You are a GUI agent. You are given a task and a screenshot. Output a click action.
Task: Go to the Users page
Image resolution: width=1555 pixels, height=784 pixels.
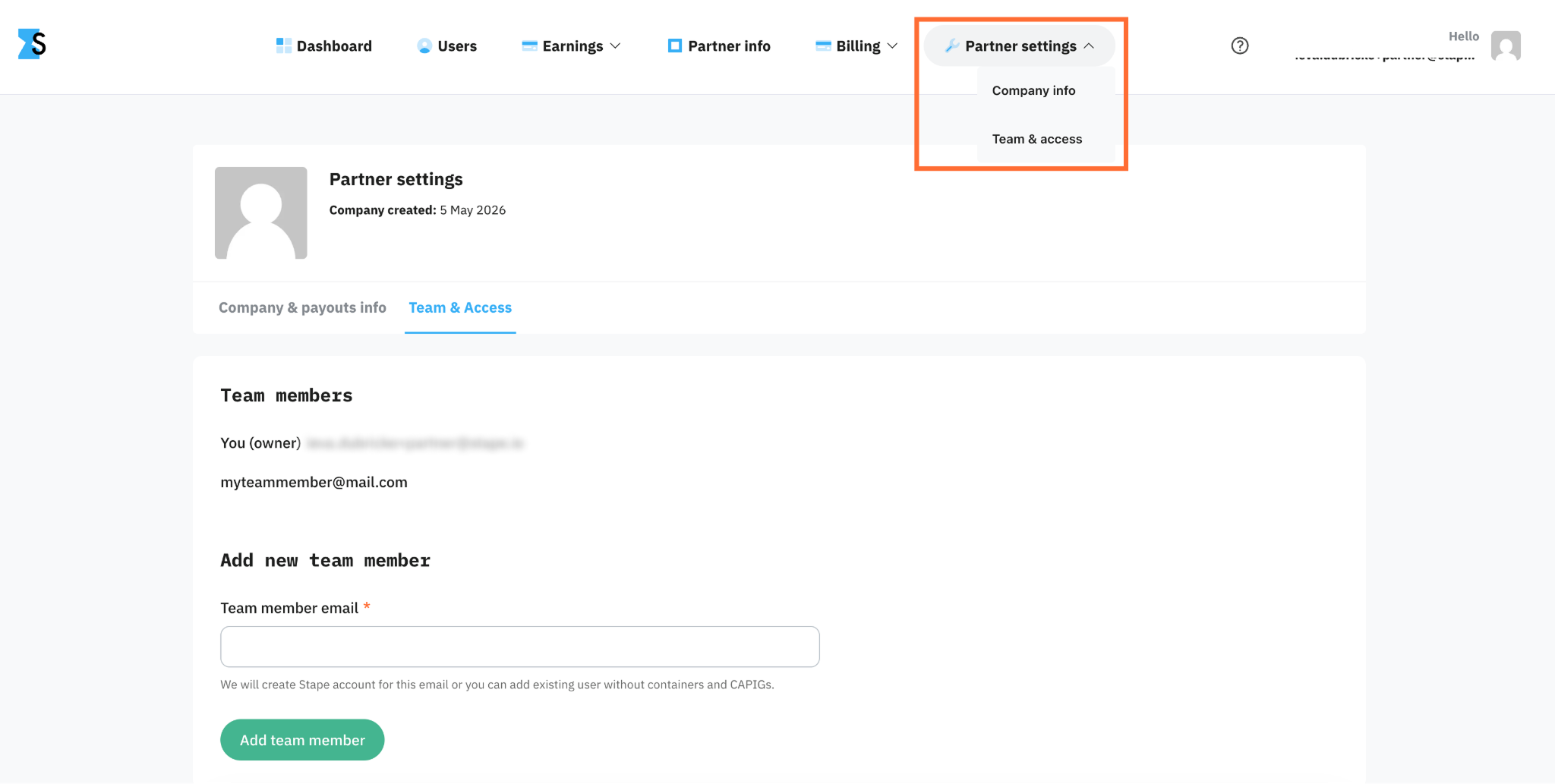point(447,46)
